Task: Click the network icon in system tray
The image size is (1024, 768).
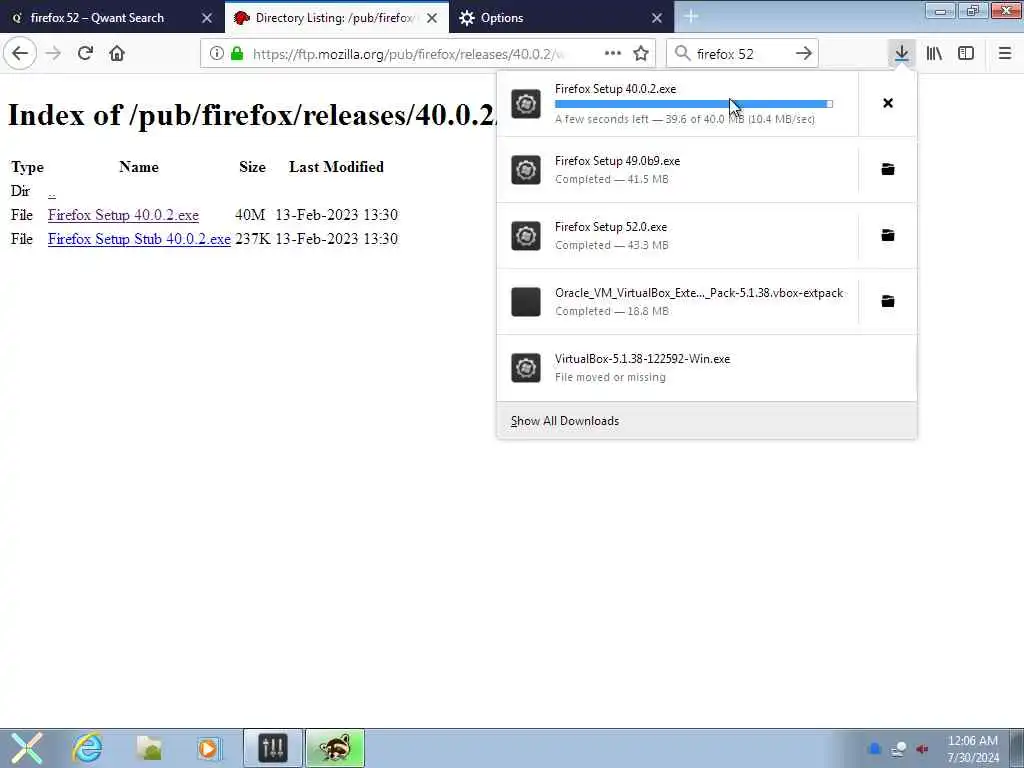Action: pyautogui.click(x=899, y=749)
